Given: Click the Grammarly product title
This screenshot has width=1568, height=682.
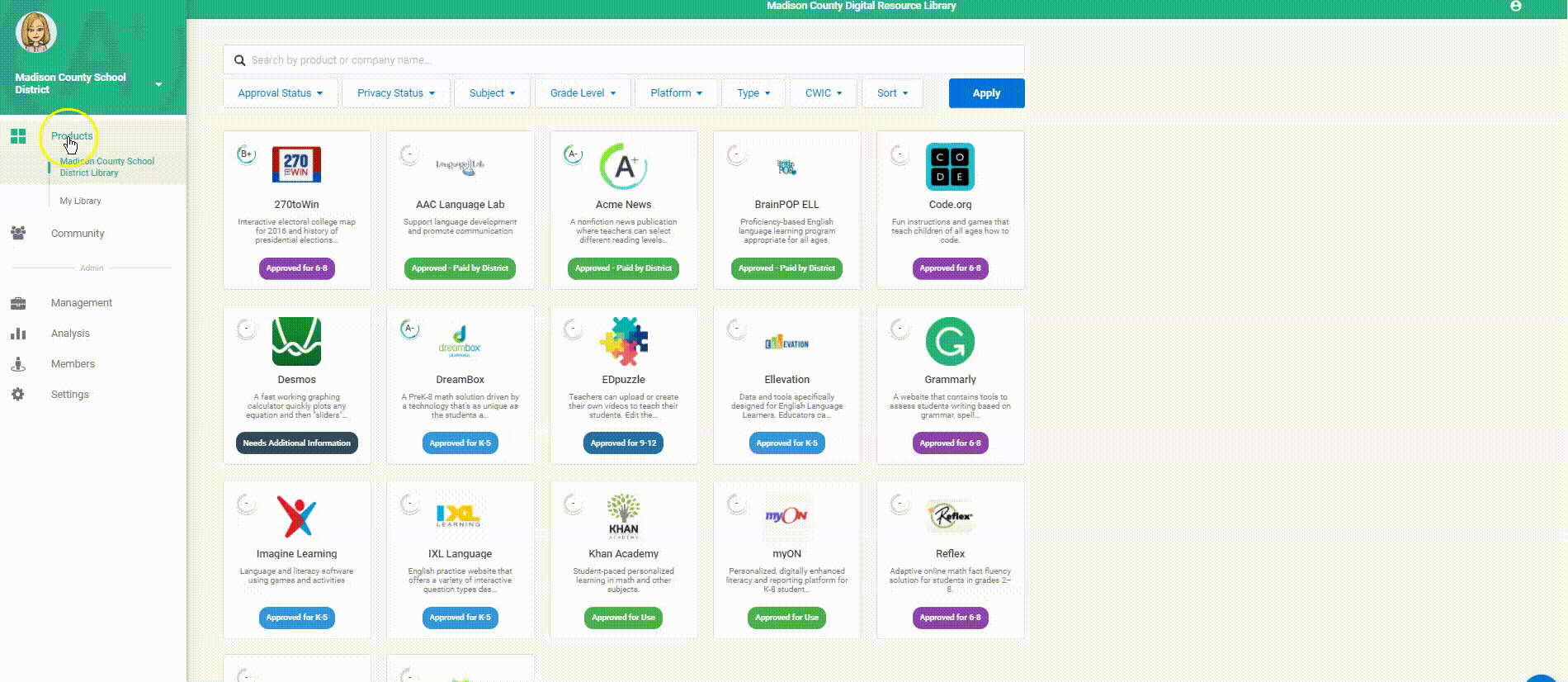Looking at the screenshot, I should coord(950,380).
